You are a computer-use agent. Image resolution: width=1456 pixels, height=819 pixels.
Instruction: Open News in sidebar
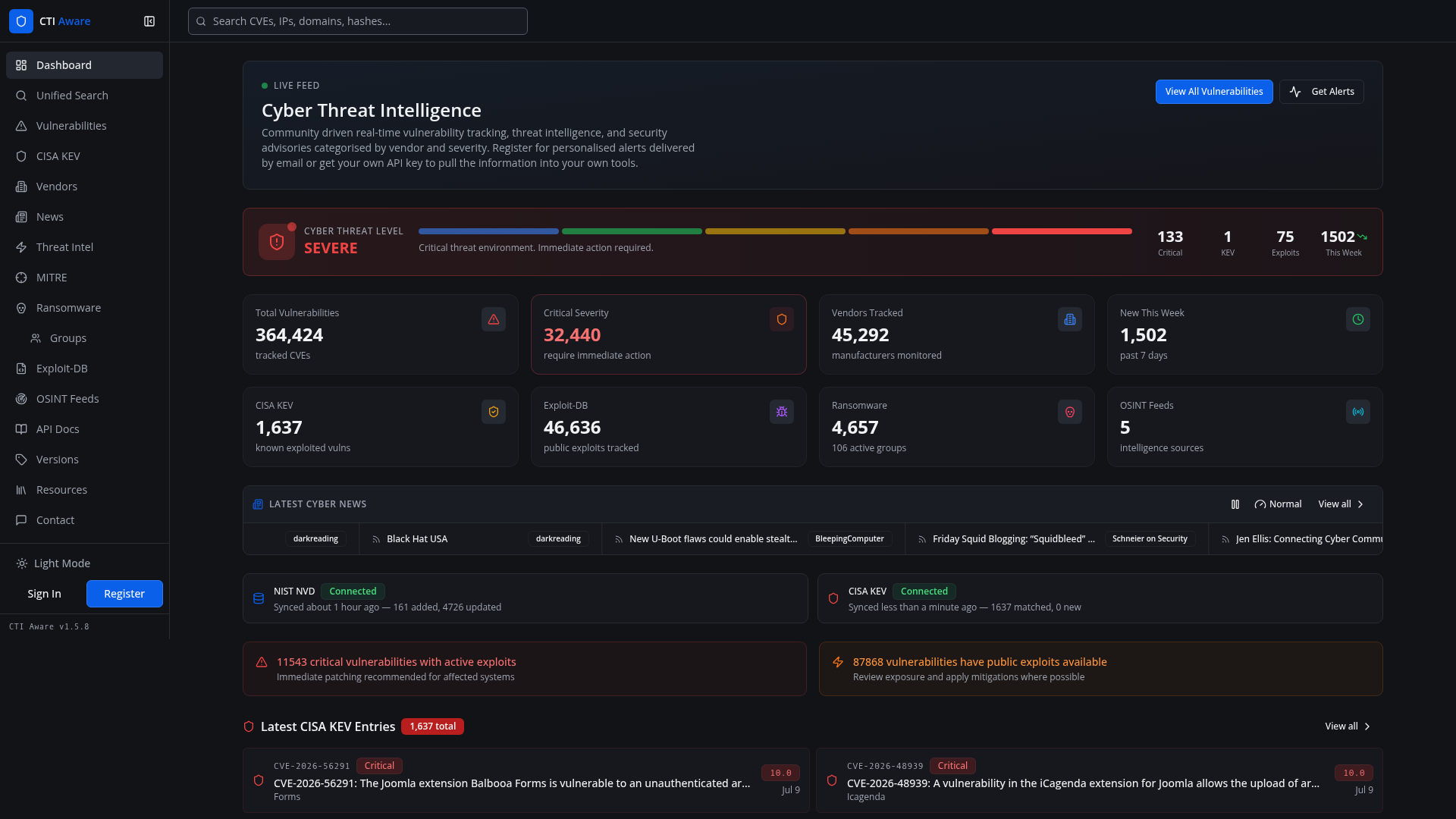[84, 217]
